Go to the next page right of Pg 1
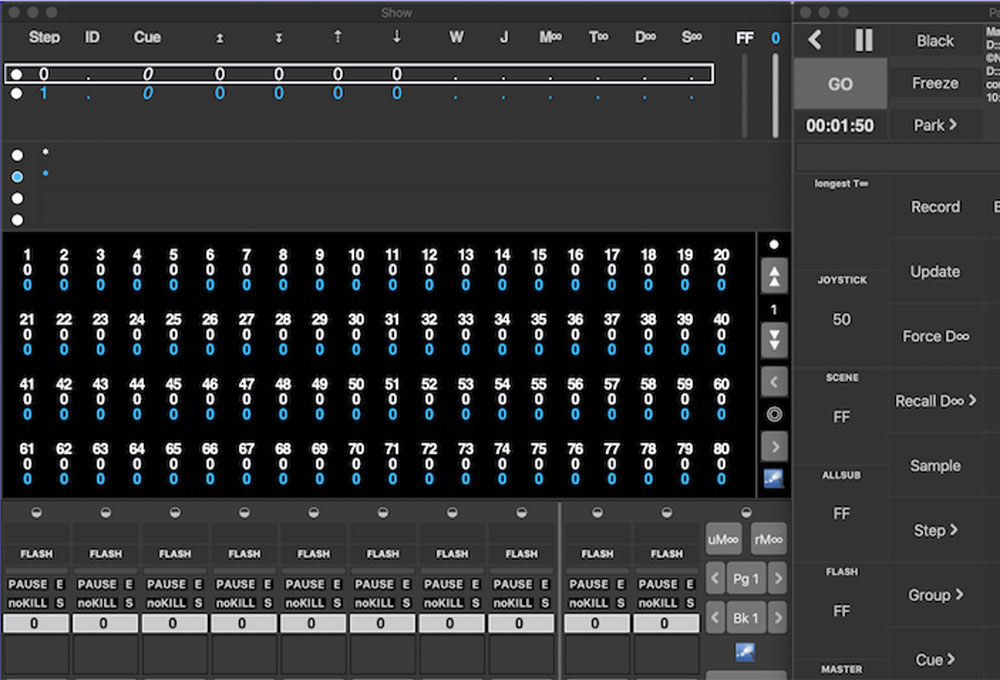 (777, 579)
